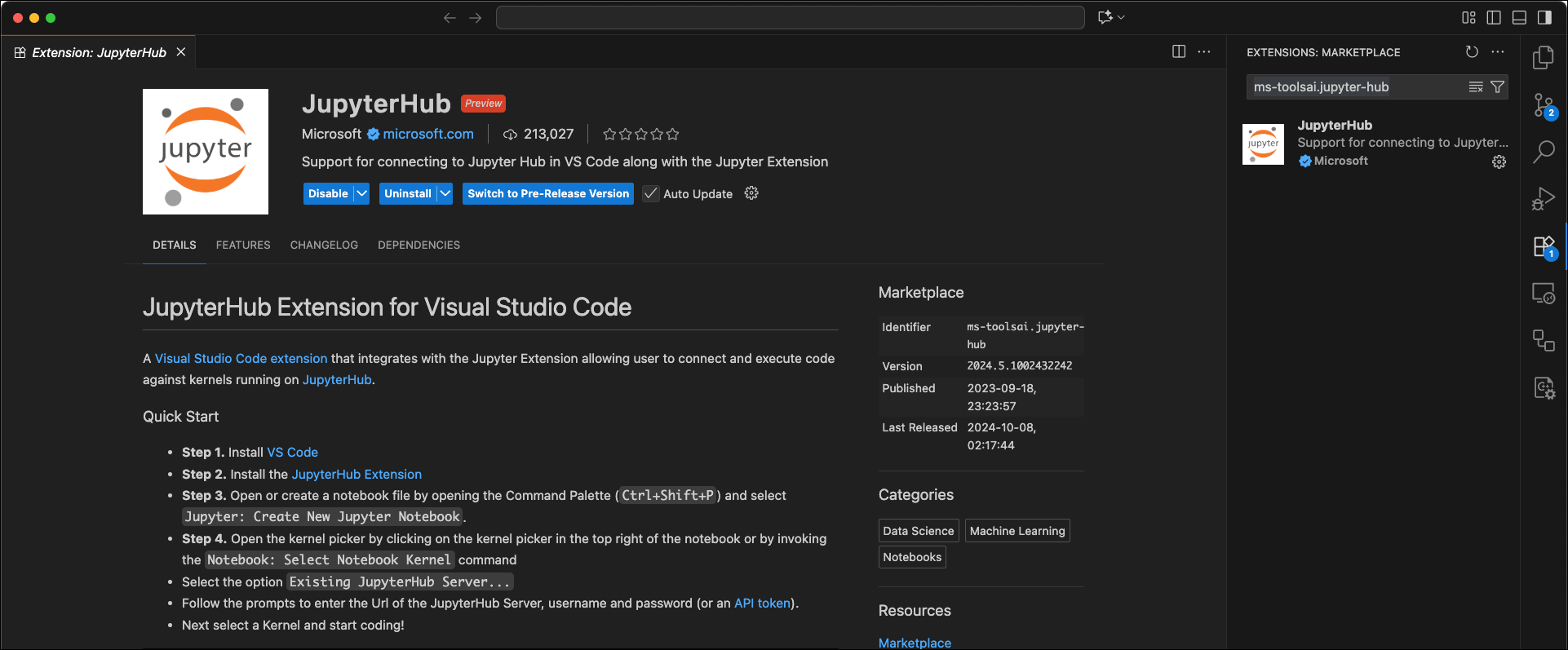The image size is (1568, 650).
Task: Switch to the FEATURES tab
Action: (x=243, y=245)
